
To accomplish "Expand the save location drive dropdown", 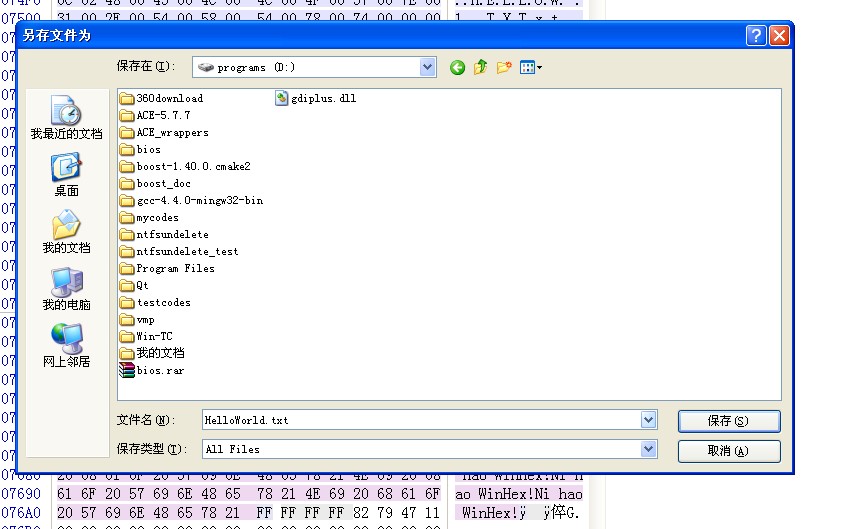I will 427,67.
